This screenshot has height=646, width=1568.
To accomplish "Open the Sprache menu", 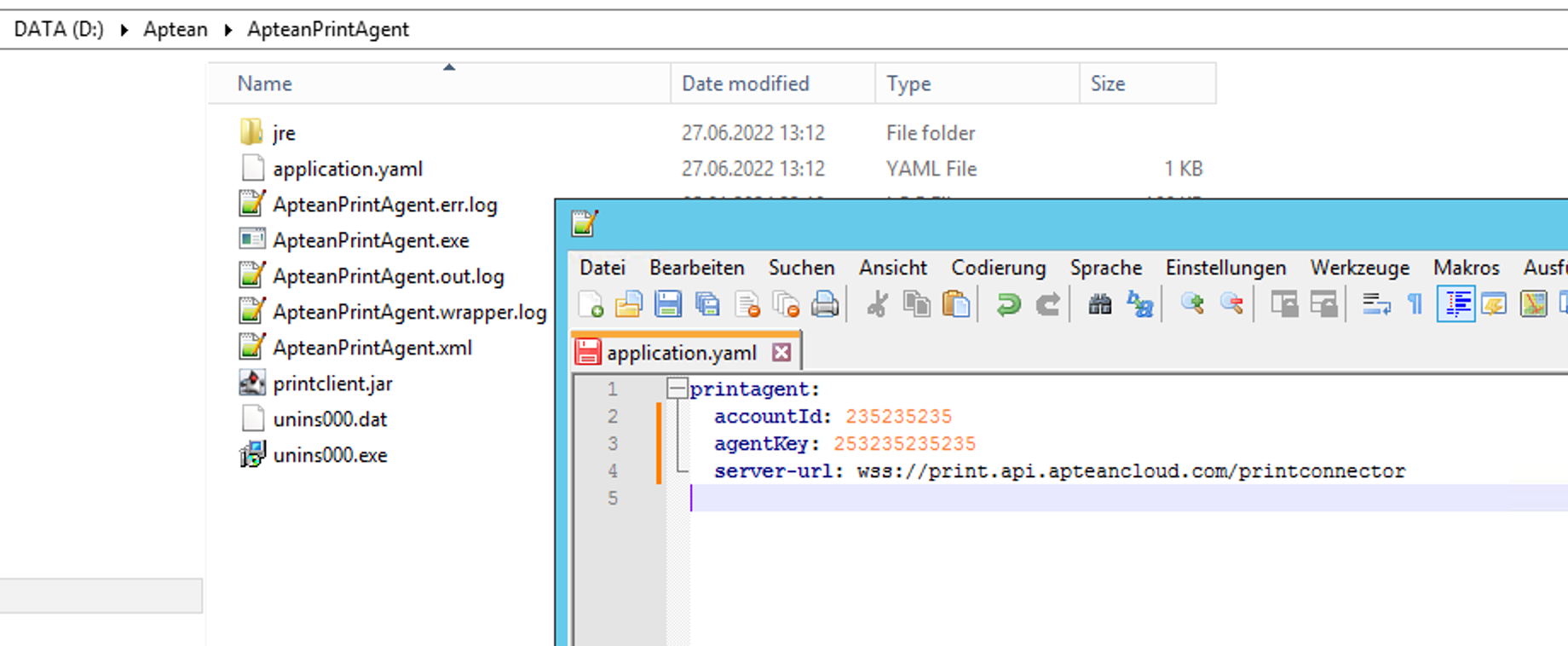I will (1105, 268).
